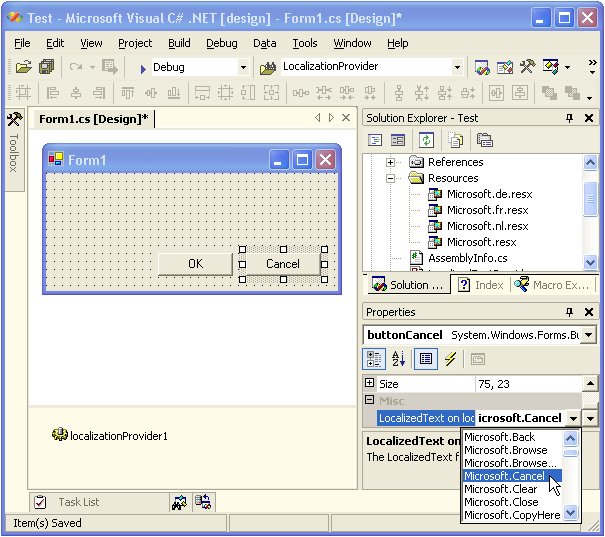This screenshot has height=537, width=605.
Task: Toggle the Properties view button
Action: pos(426,359)
